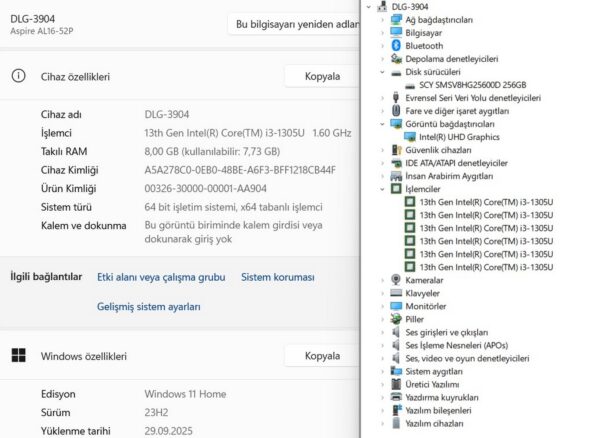Click the Kameralar (cameras) category icon

pyautogui.click(x=396, y=280)
